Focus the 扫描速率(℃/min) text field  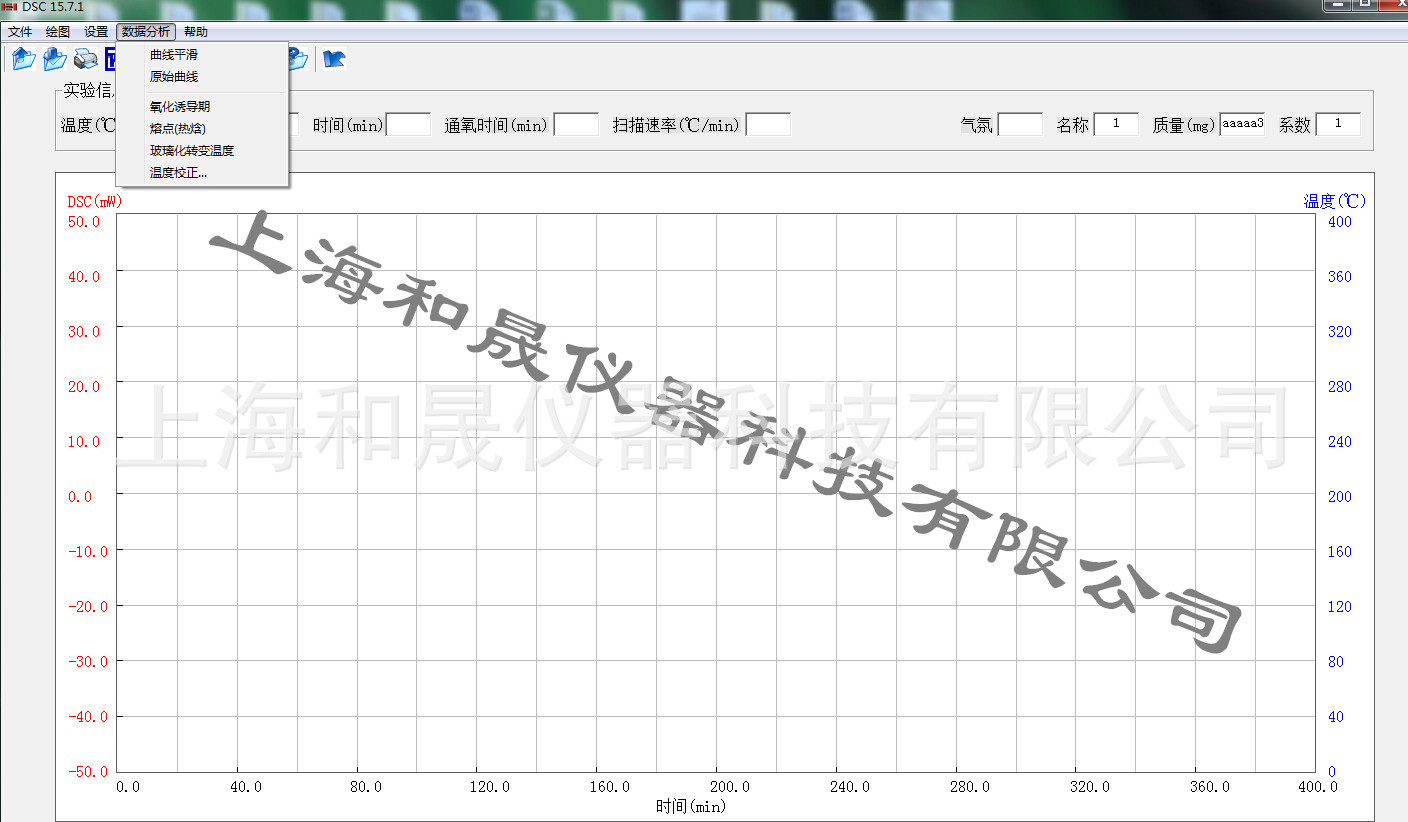(768, 125)
